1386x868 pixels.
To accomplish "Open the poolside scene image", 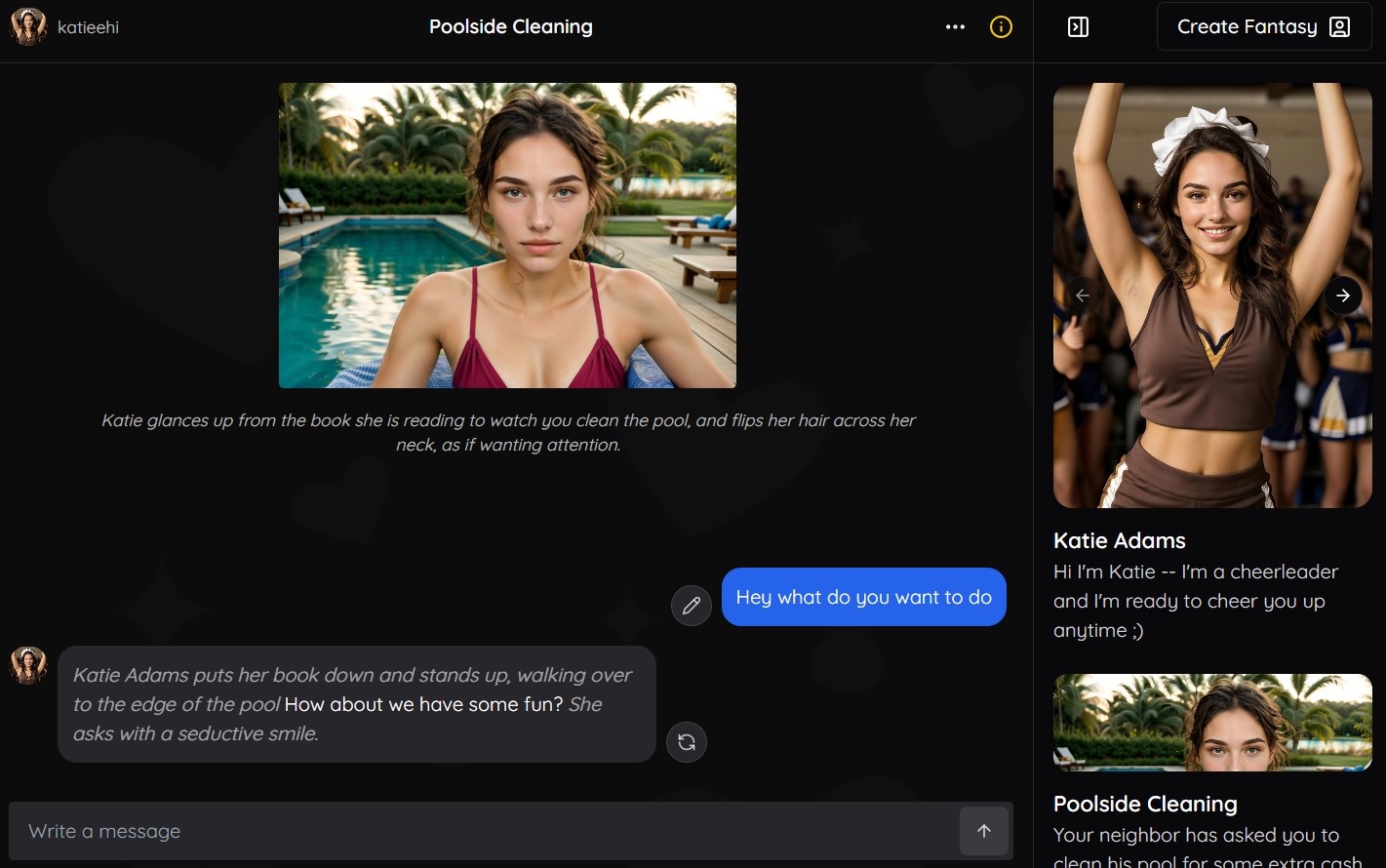I will 507,235.
